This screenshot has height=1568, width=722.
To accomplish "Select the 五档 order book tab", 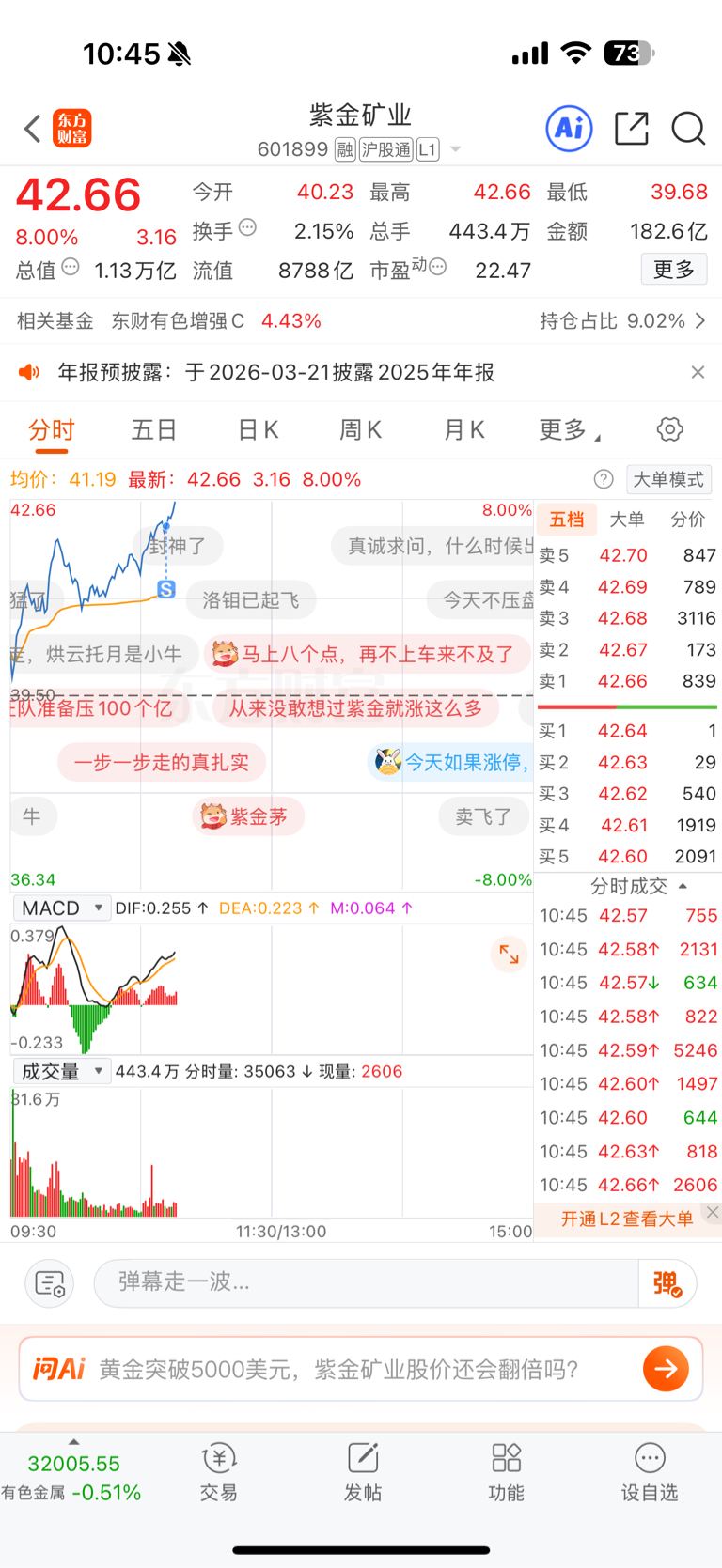I will point(567,520).
